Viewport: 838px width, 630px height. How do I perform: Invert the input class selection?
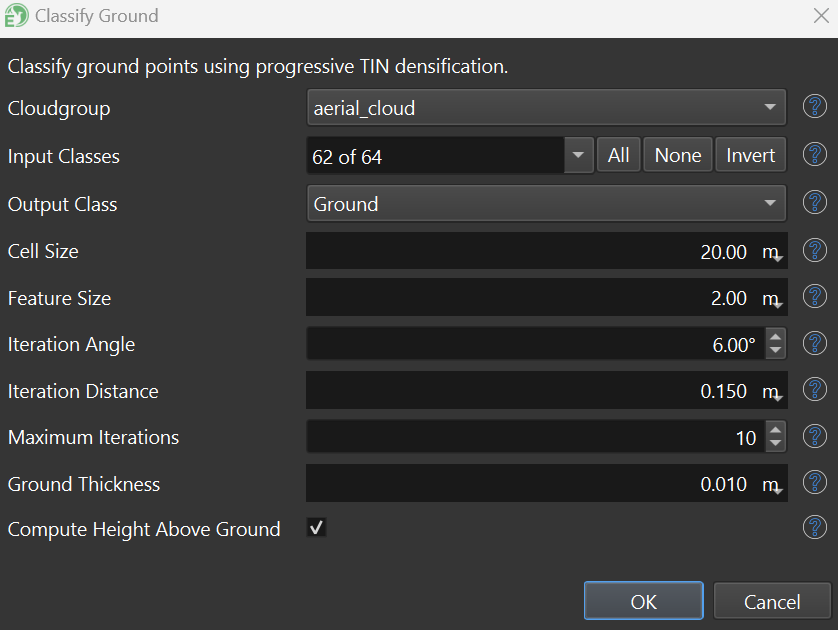[750, 156]
